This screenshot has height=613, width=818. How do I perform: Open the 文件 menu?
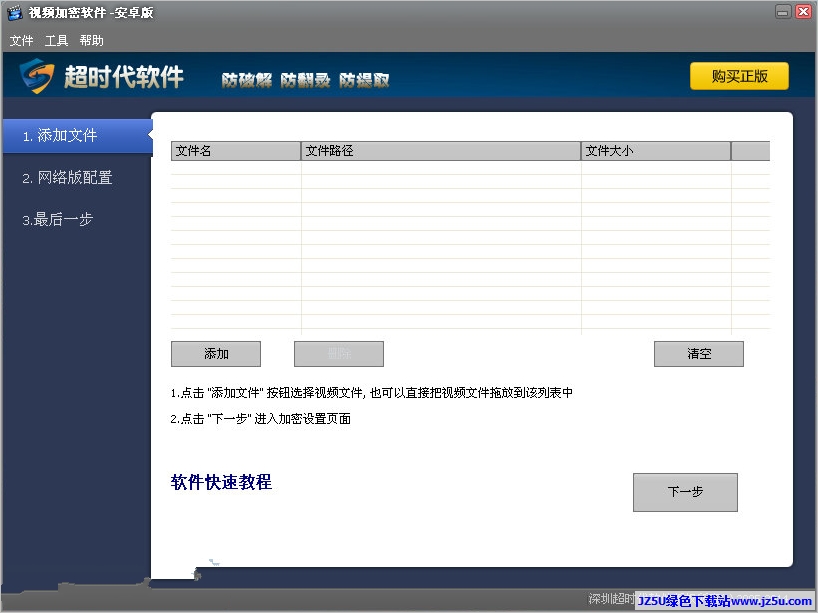[x=21, y=41]
